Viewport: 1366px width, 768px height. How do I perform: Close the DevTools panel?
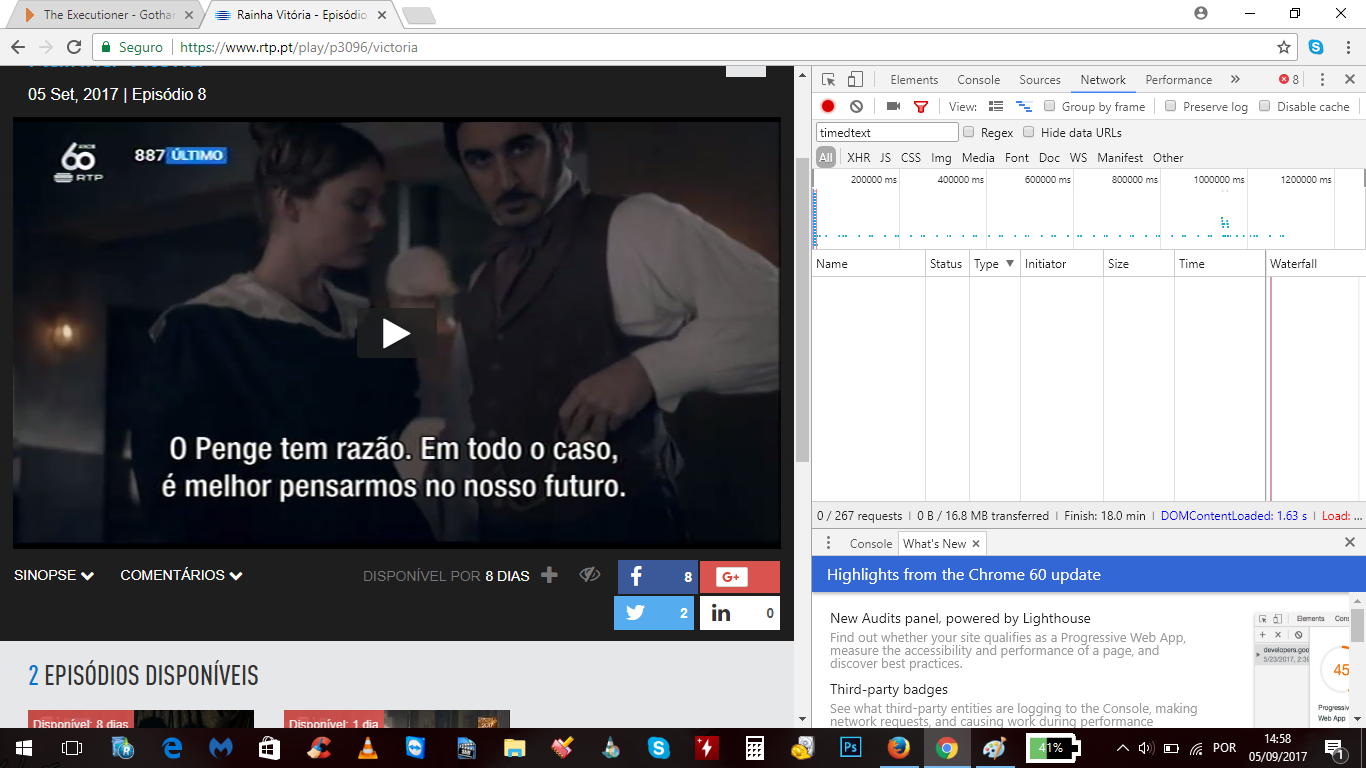1350,80
